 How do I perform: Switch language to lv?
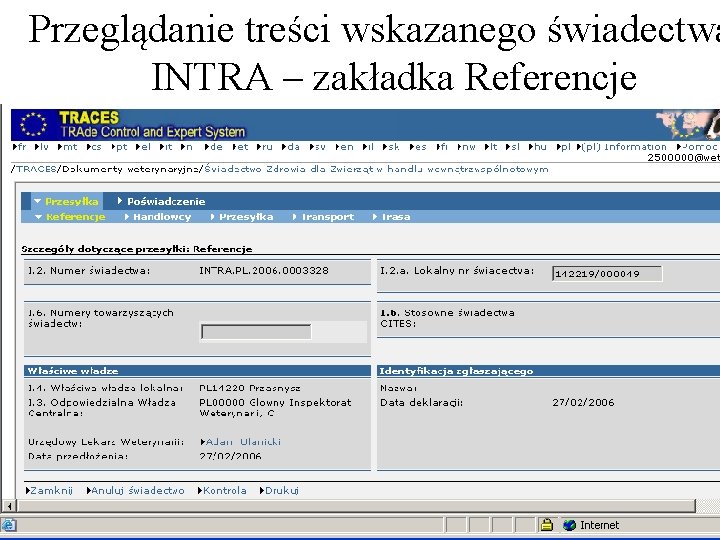(42, 147)
